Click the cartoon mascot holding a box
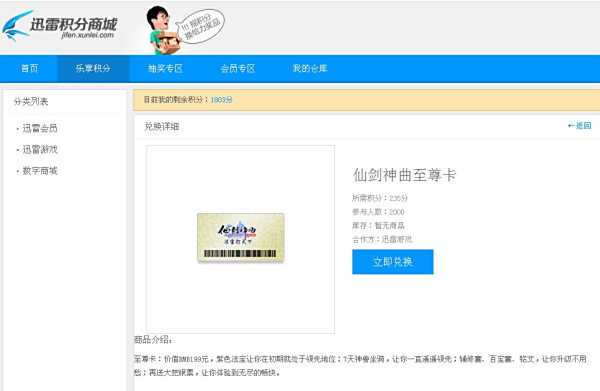Screen dimensions: 600x391 (x=164, y=30)
